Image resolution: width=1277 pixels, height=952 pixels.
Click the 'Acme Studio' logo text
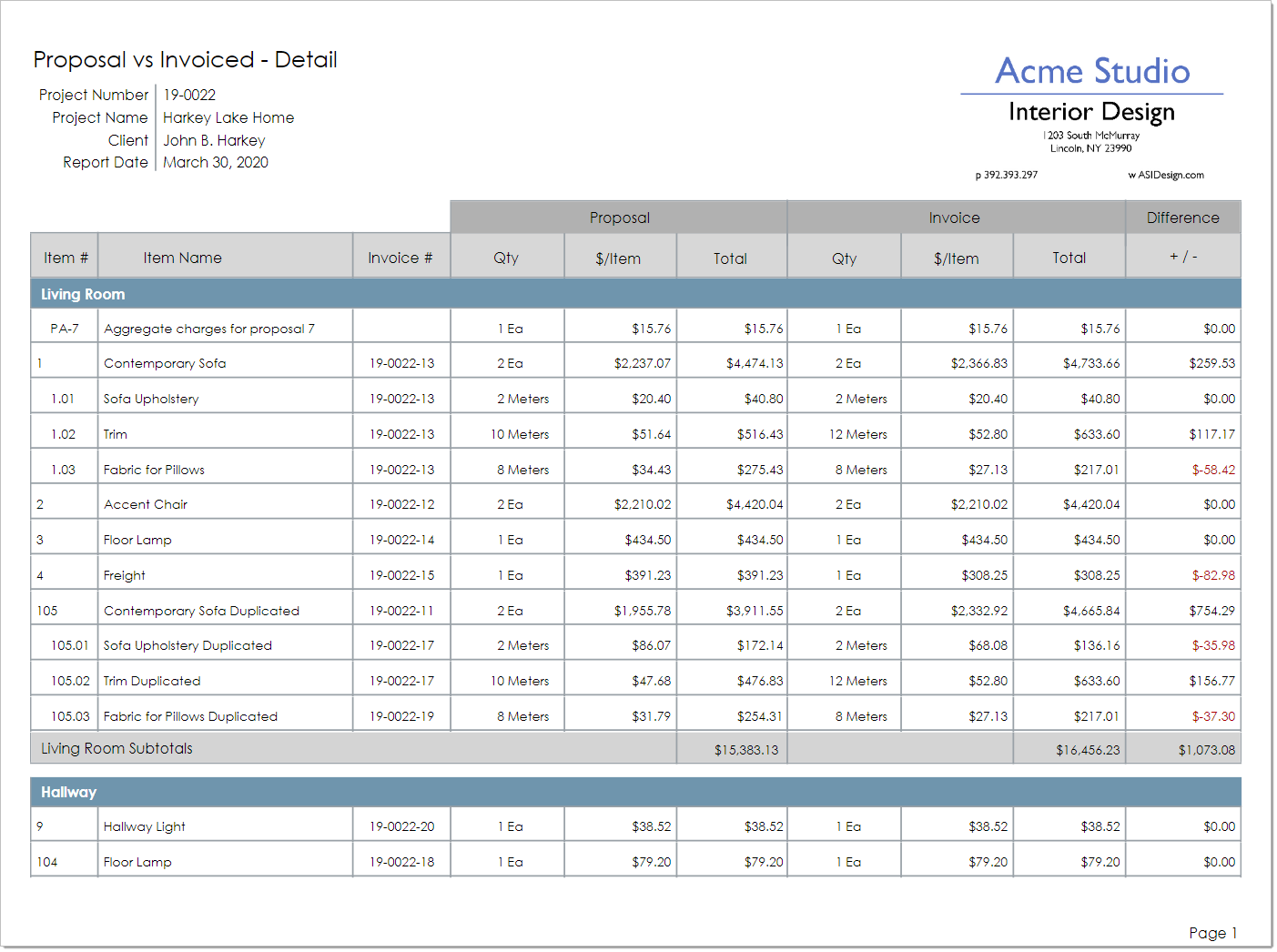coord(1092,71)
